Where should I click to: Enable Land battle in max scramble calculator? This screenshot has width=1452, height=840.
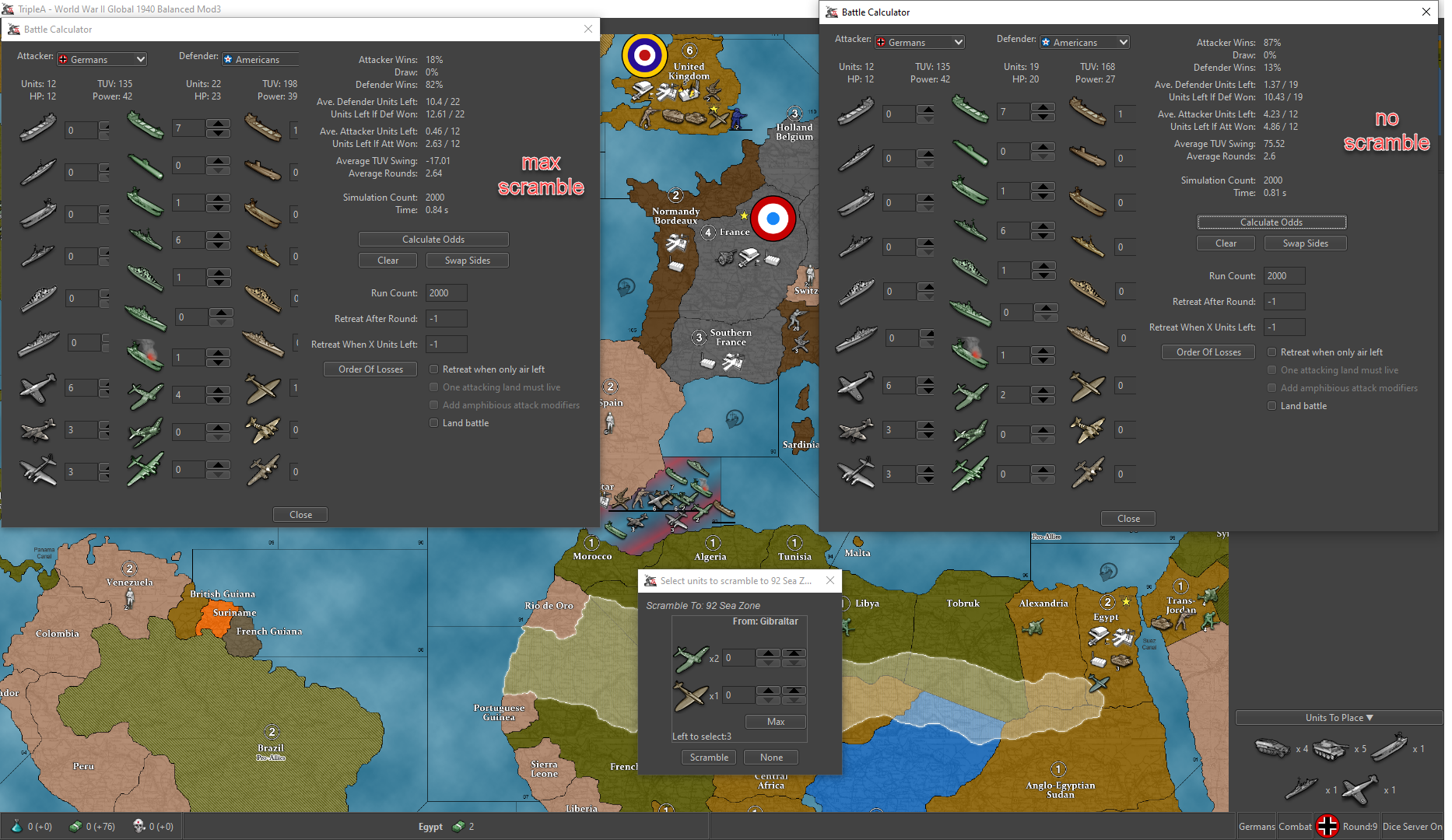pos(434,423)
